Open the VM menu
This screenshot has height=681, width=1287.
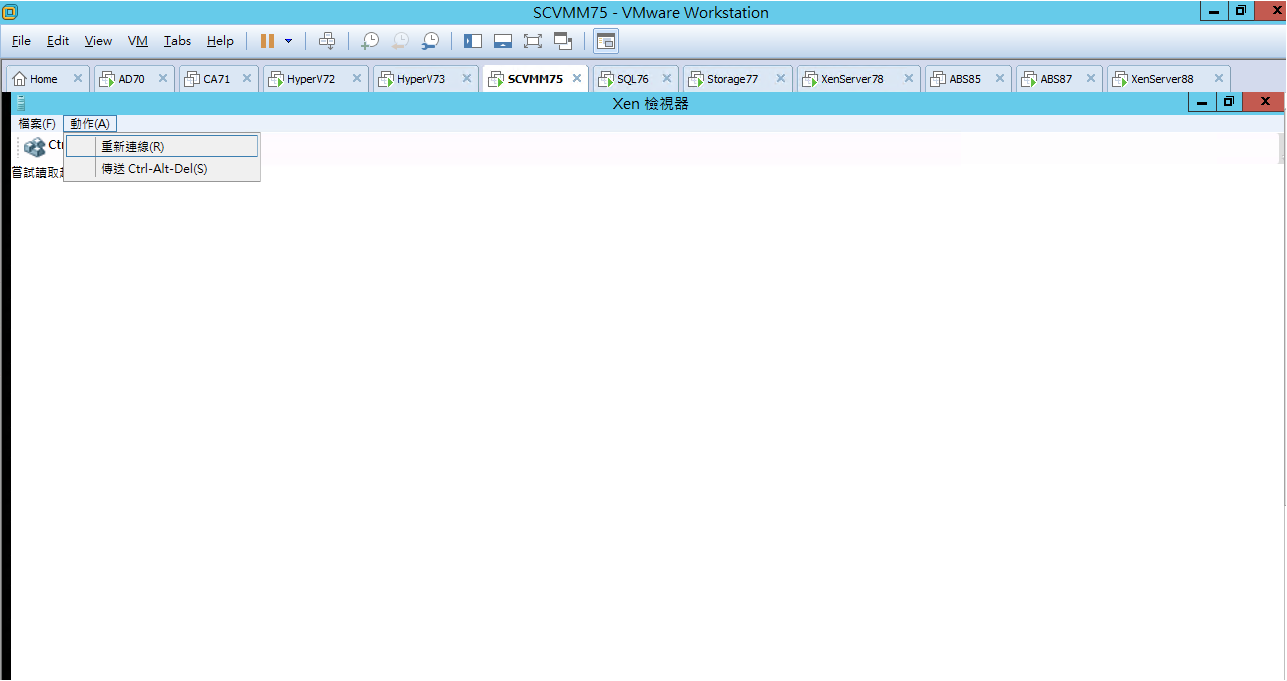point(138,41)
